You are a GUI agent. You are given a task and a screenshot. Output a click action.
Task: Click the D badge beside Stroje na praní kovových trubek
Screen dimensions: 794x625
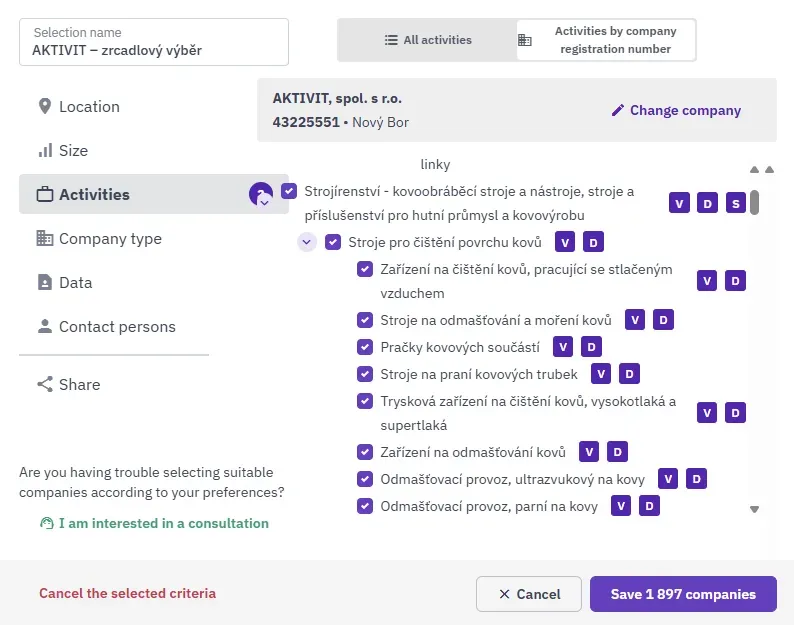click(x=629, y=374)
